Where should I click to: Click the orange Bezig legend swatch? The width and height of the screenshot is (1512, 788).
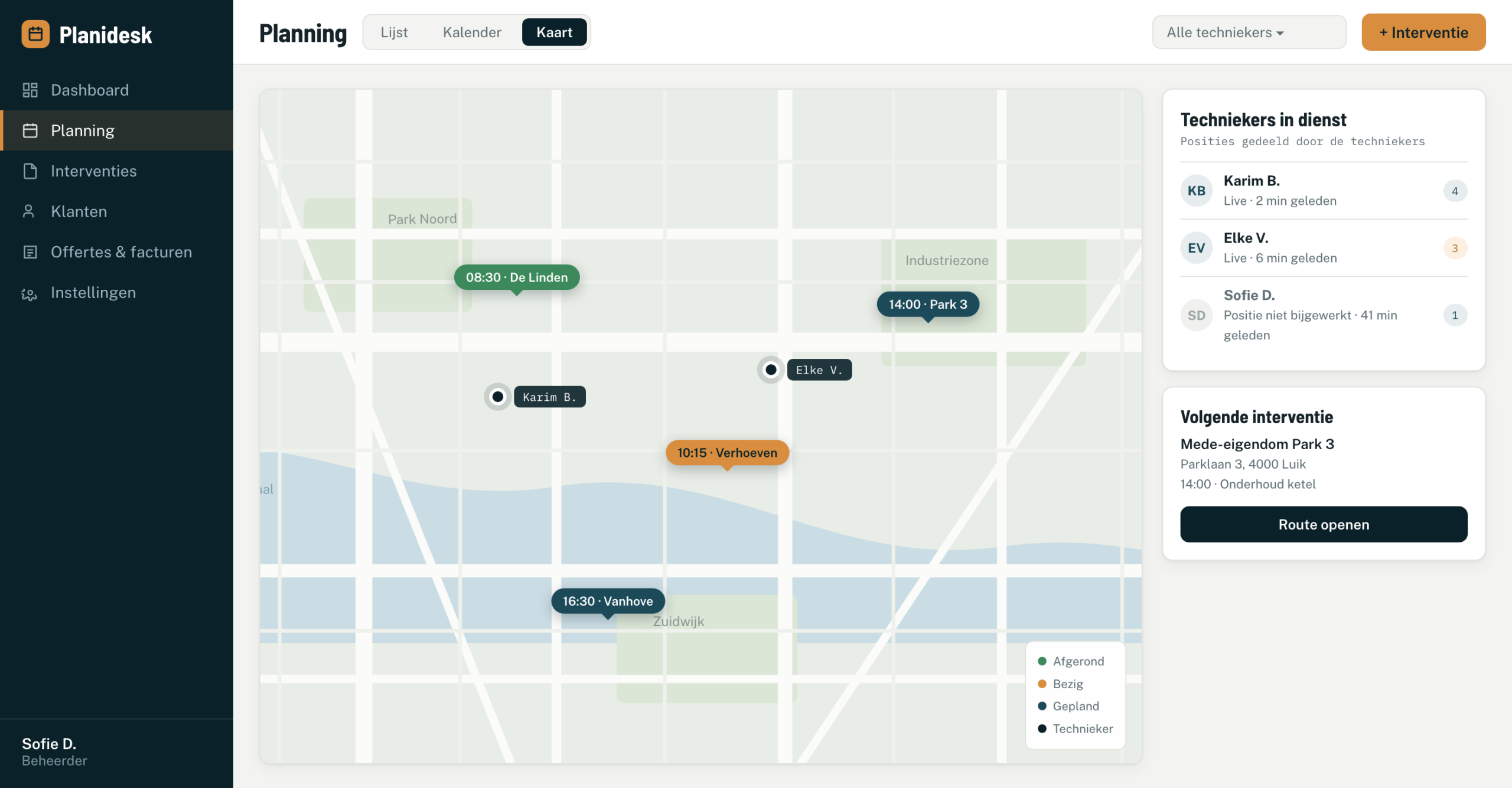[1042, 684]
